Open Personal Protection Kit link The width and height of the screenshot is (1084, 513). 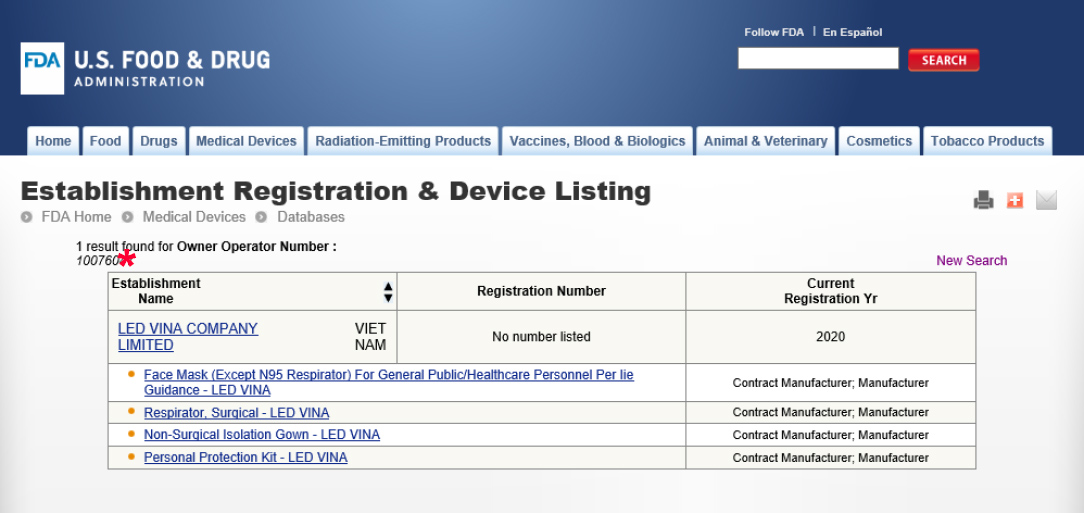(245, 457)
